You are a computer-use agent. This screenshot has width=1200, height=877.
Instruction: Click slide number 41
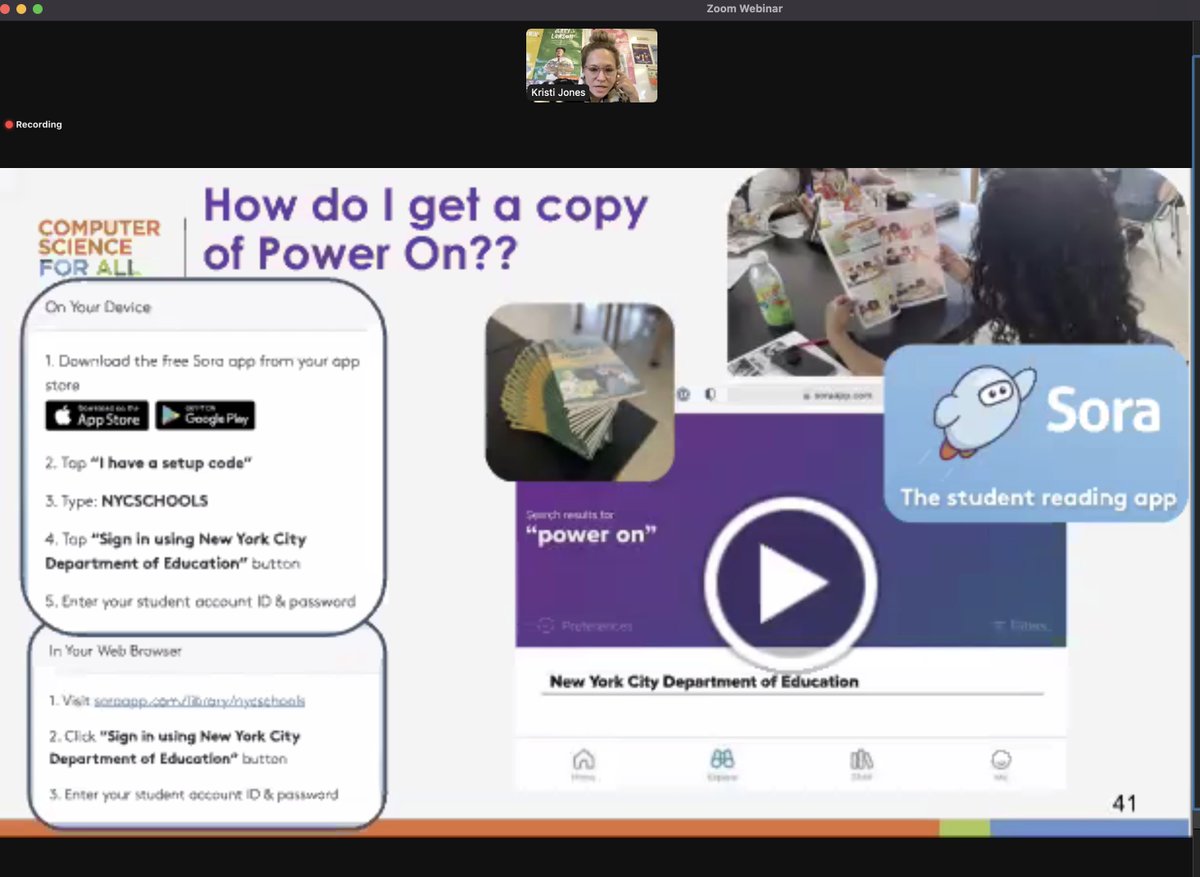click(x=1124, y=803)
